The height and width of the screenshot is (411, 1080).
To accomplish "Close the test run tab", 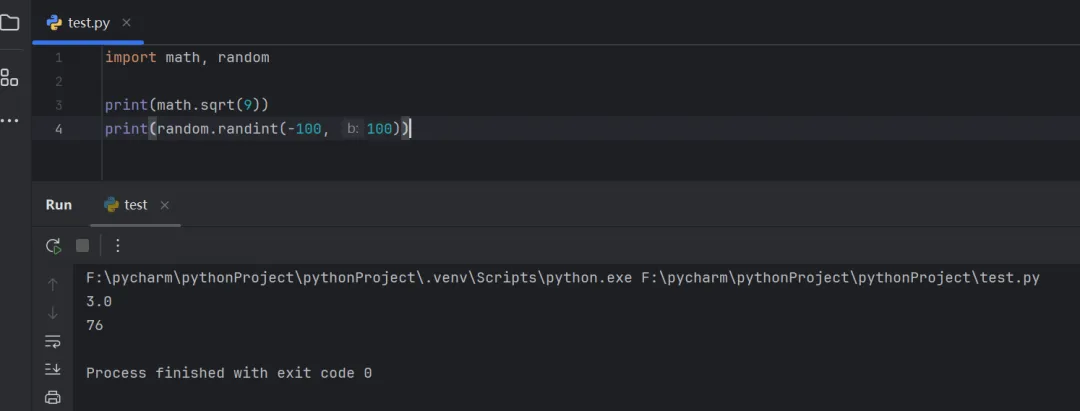I will point(165,205).
